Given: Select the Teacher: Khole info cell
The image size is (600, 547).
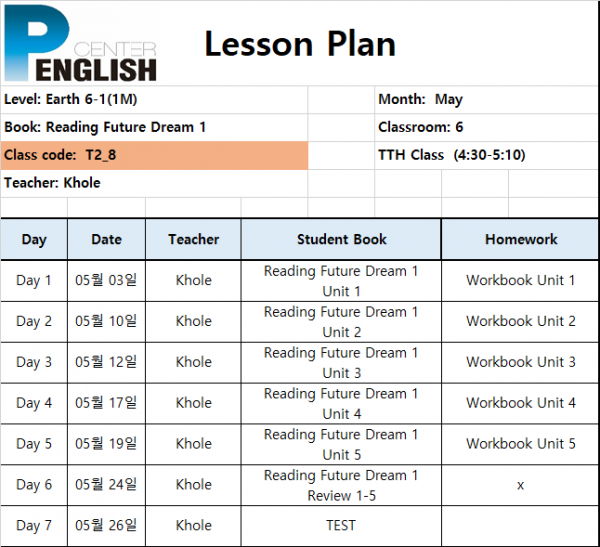Looking at the screenshot, I should coord(154,183).
